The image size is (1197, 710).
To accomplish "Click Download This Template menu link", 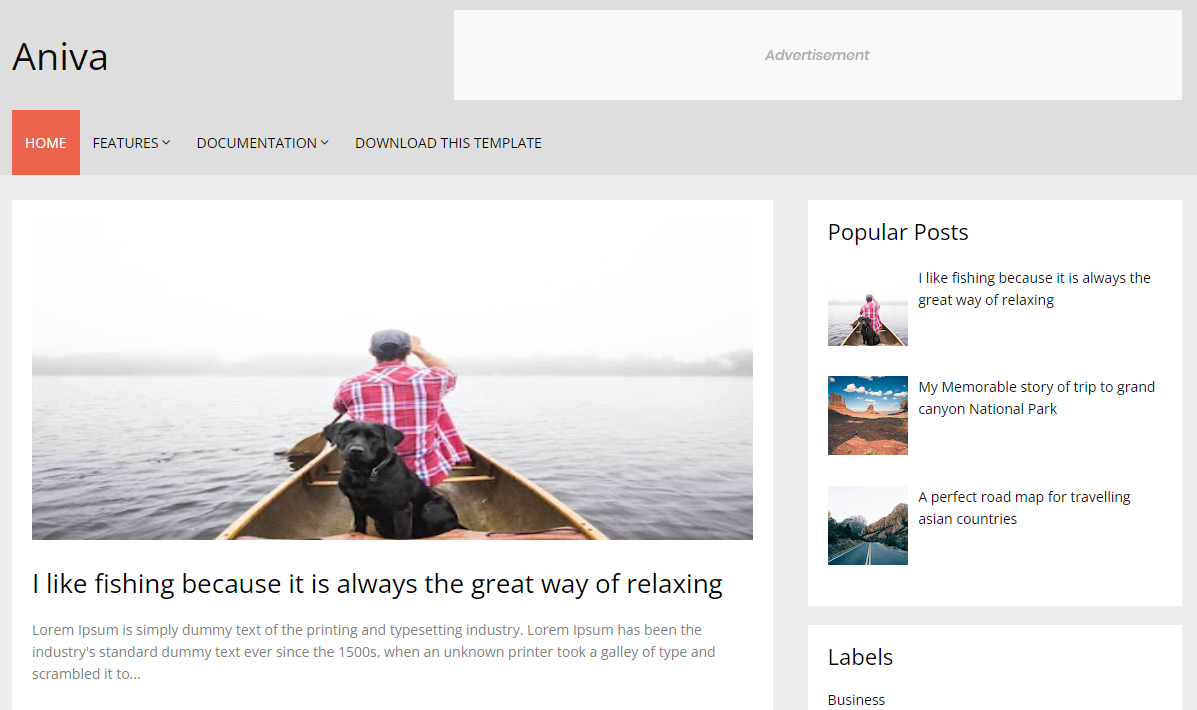I will (448, 143).
